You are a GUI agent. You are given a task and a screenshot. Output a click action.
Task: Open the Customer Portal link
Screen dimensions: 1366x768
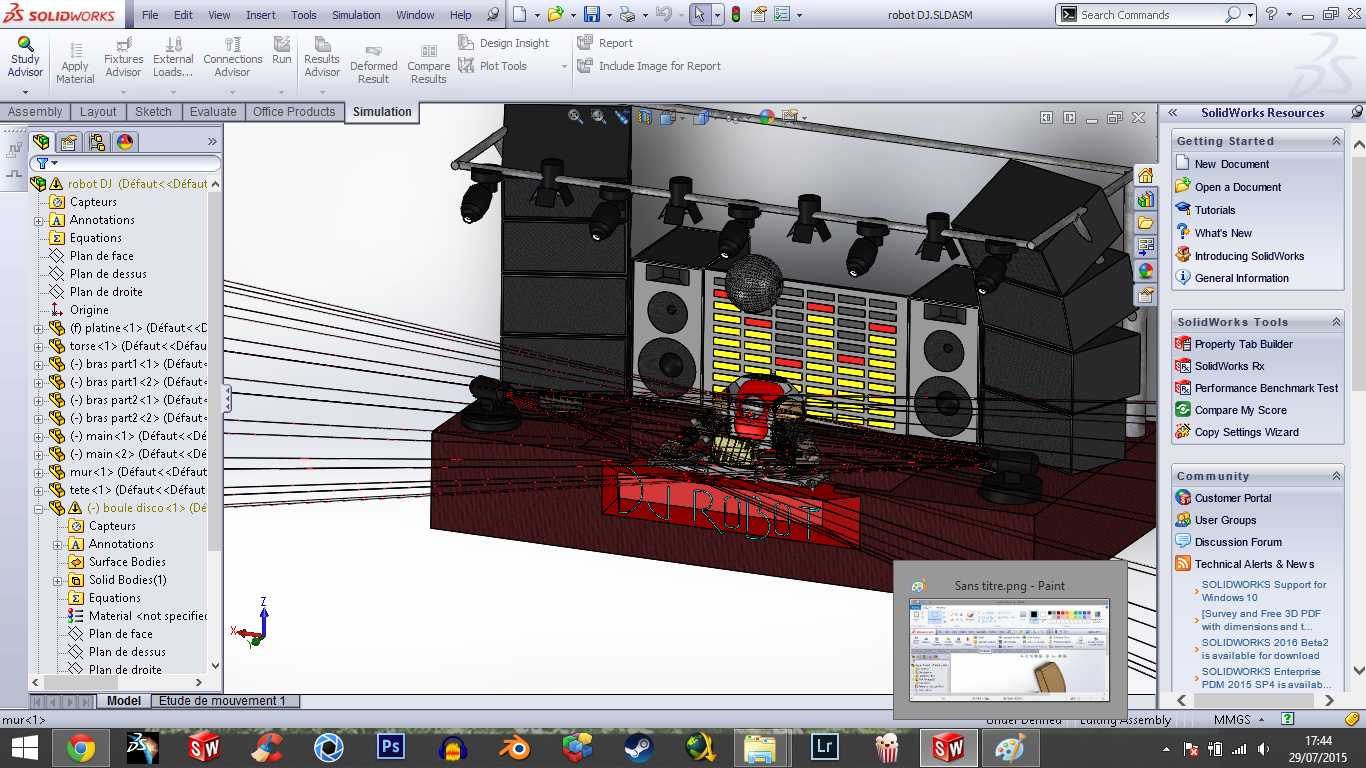click(x=1233, y=498)
